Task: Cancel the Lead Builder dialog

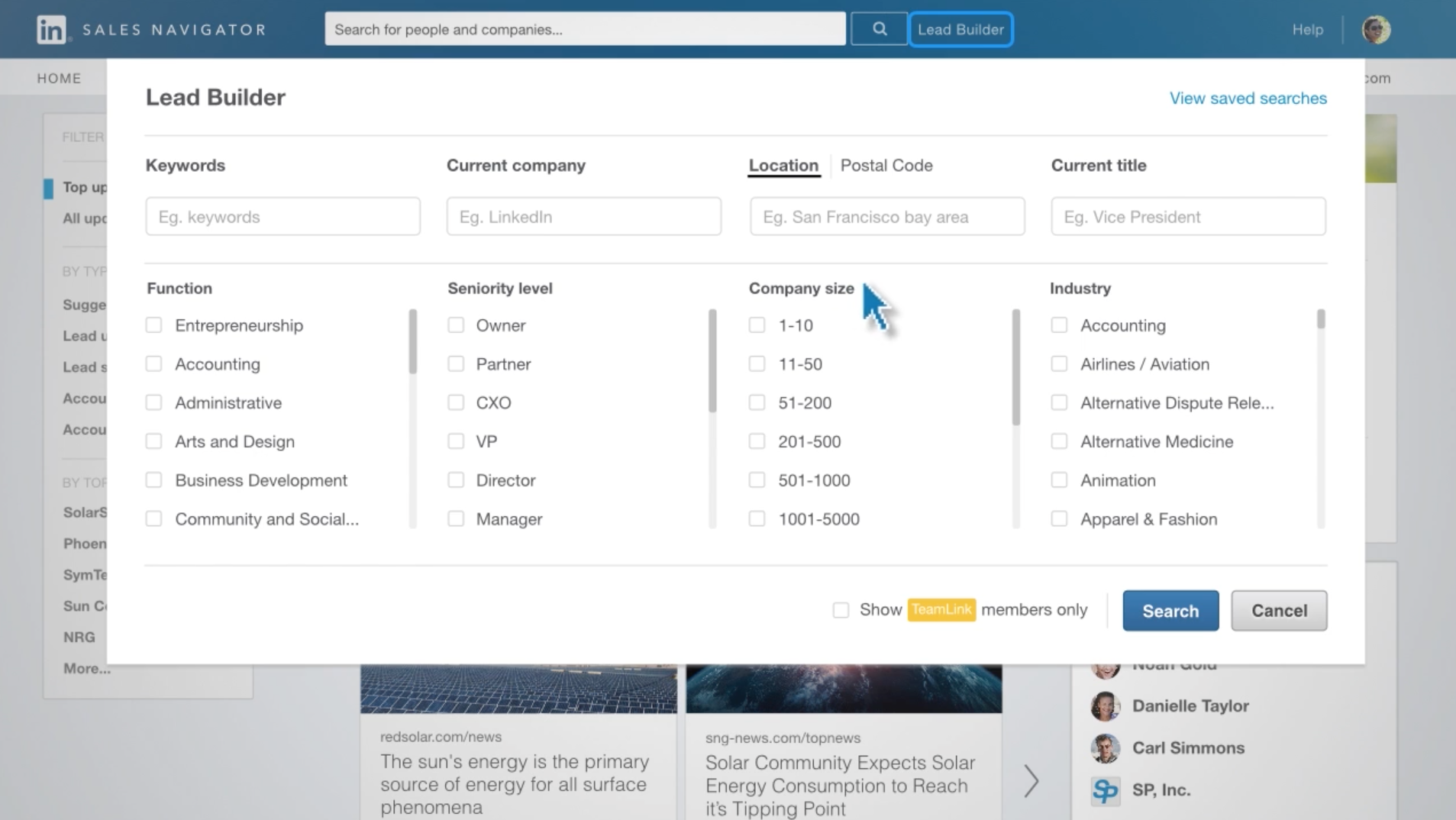Action: tap(1278, 610)
